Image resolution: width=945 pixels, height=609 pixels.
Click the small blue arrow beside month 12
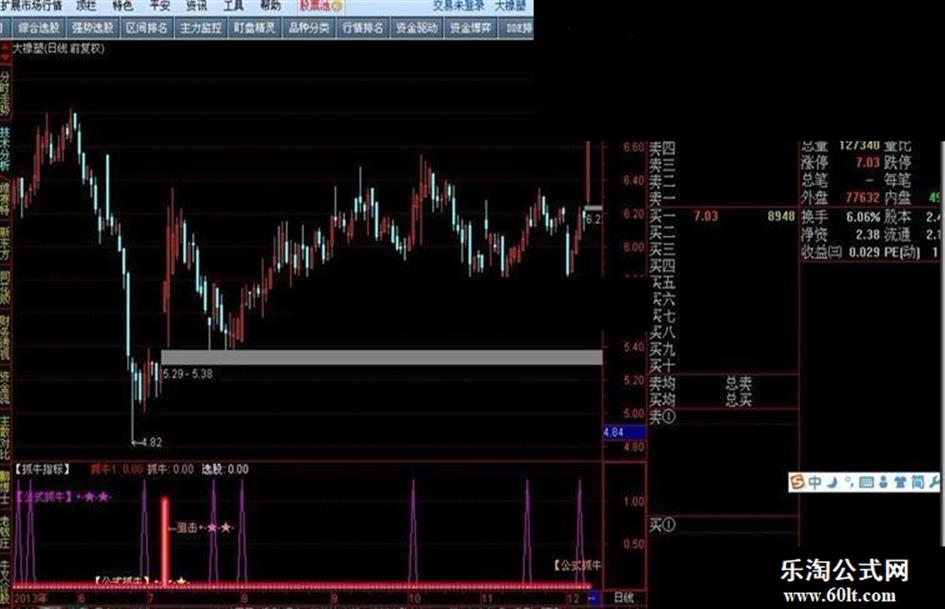tap(593, 598)
